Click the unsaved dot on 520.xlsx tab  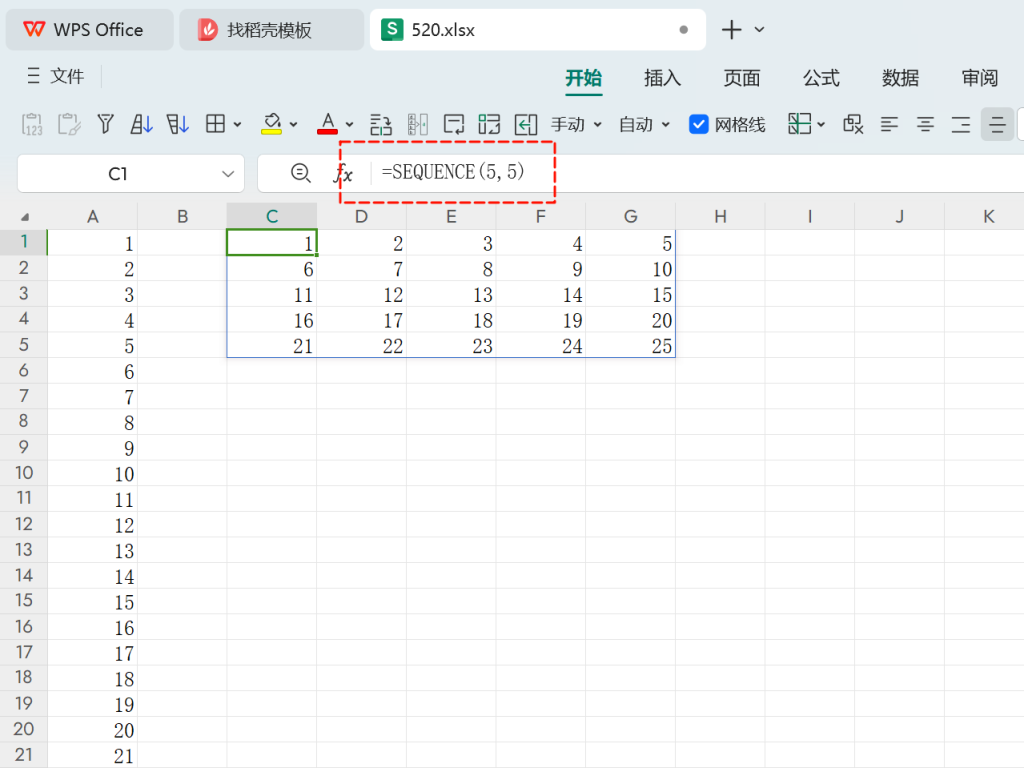(x=683, y=29)
